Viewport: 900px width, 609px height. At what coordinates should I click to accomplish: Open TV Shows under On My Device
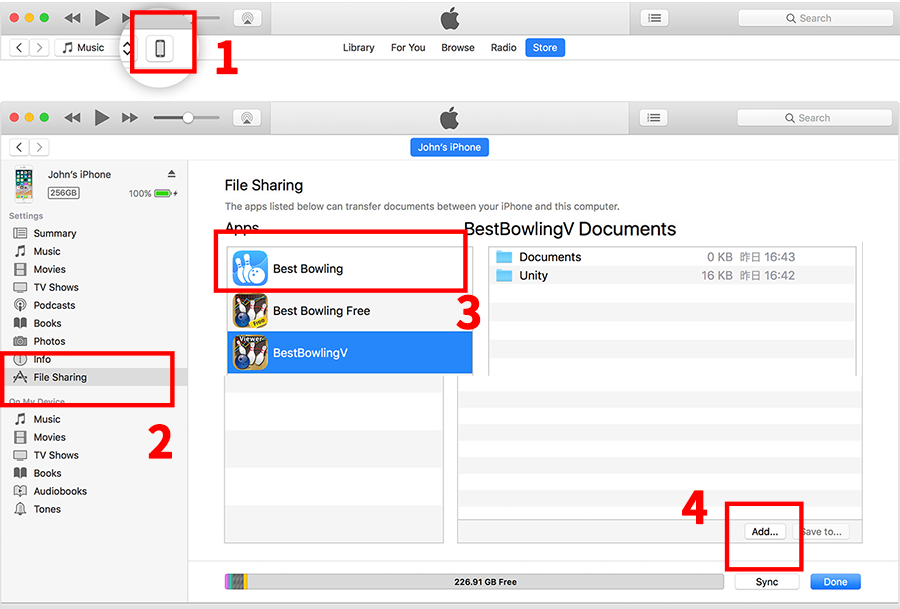click(56, 455)
